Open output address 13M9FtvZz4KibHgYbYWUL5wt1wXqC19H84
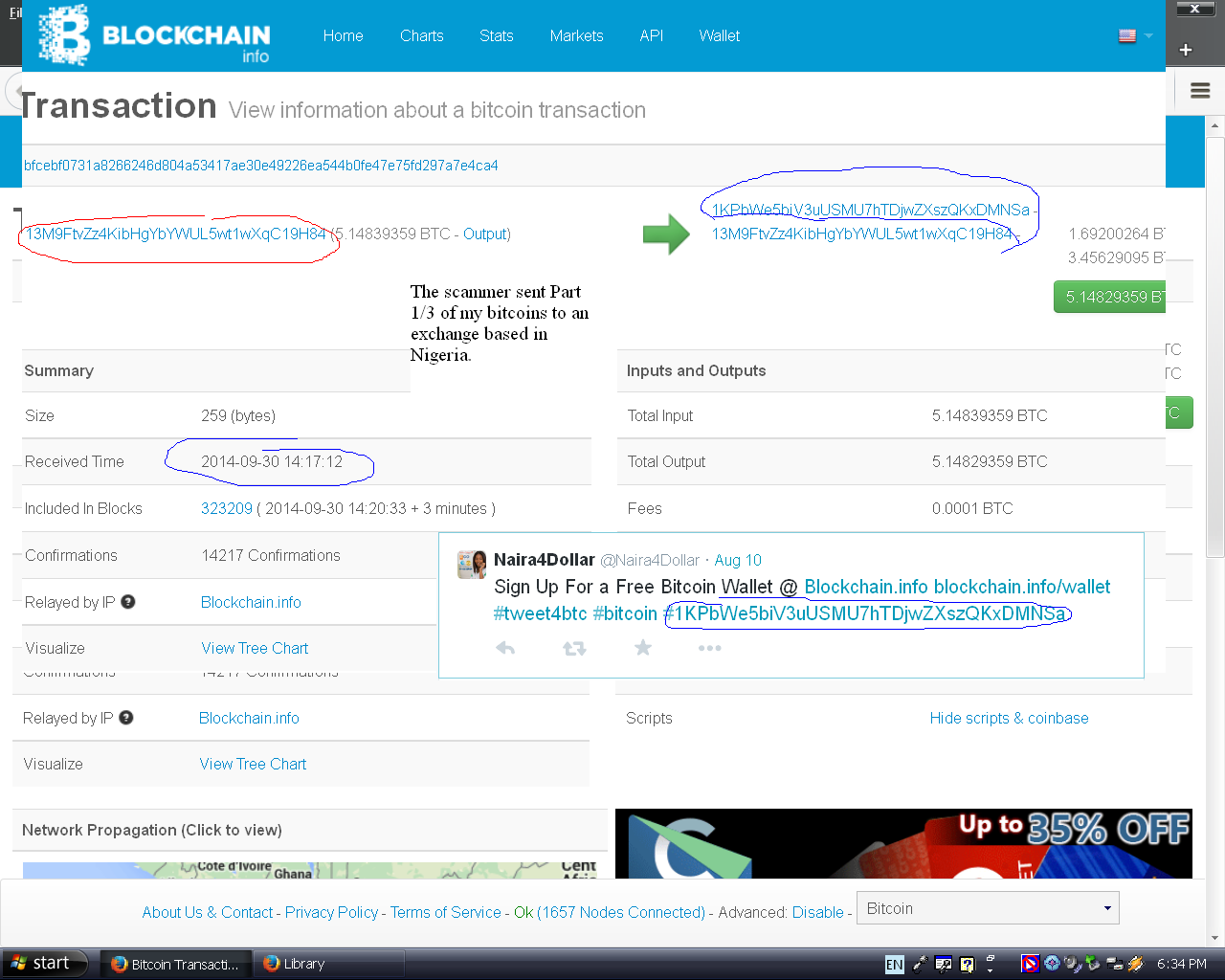This screenshot has width=1225, height=980. 862,234
